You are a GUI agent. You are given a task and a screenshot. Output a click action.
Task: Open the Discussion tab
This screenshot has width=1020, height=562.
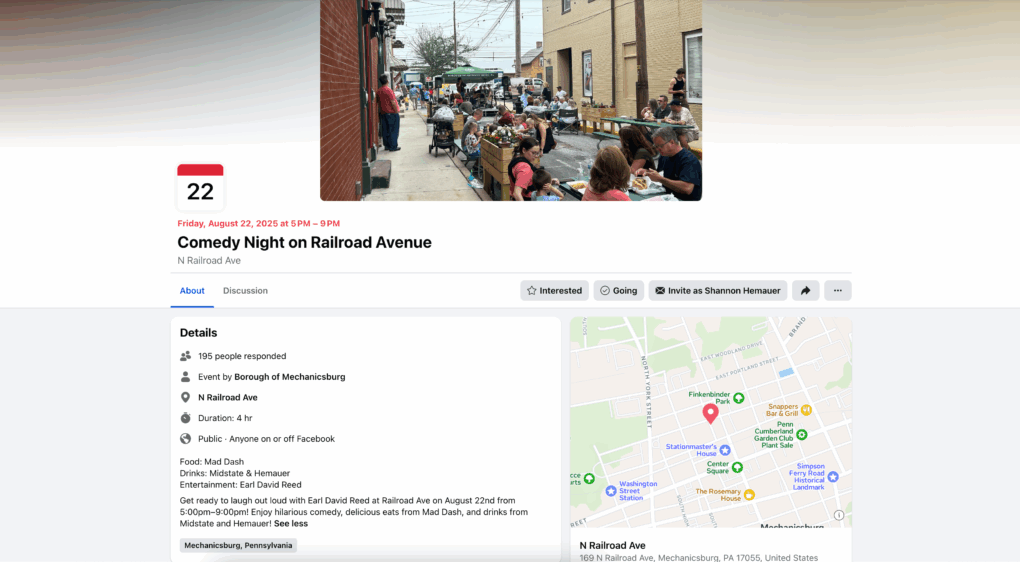tap(245, 291)
